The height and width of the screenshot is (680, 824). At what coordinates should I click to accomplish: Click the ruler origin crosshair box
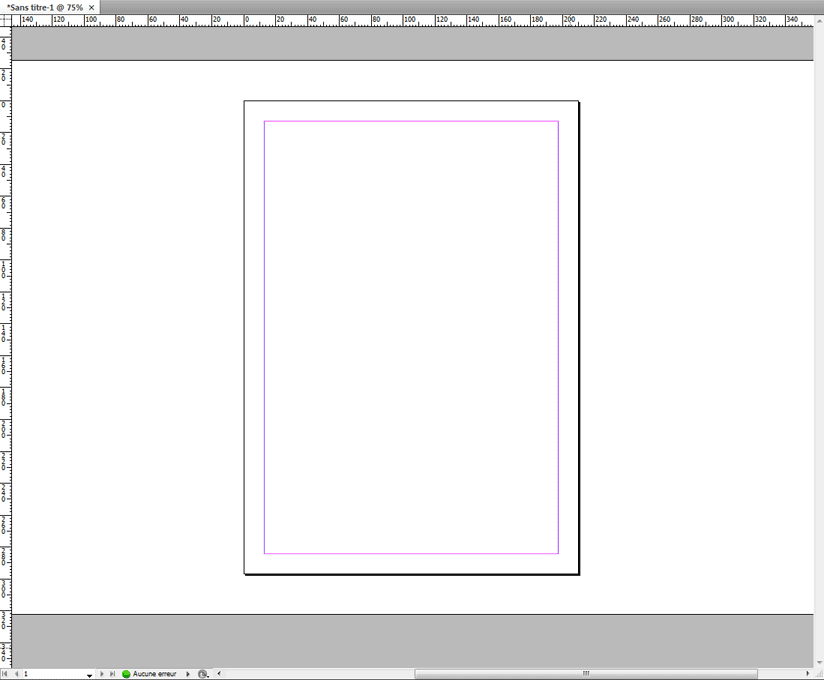coord(5,20)
